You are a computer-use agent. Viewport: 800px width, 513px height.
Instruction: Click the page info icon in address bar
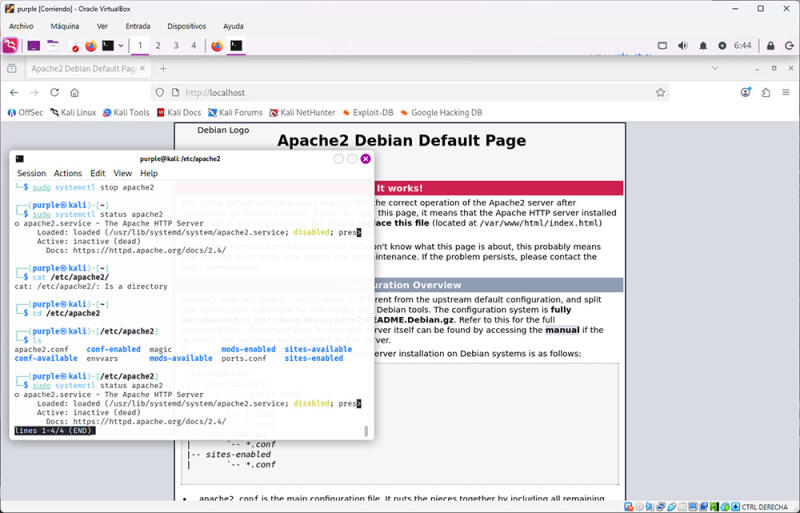[175, 92]
